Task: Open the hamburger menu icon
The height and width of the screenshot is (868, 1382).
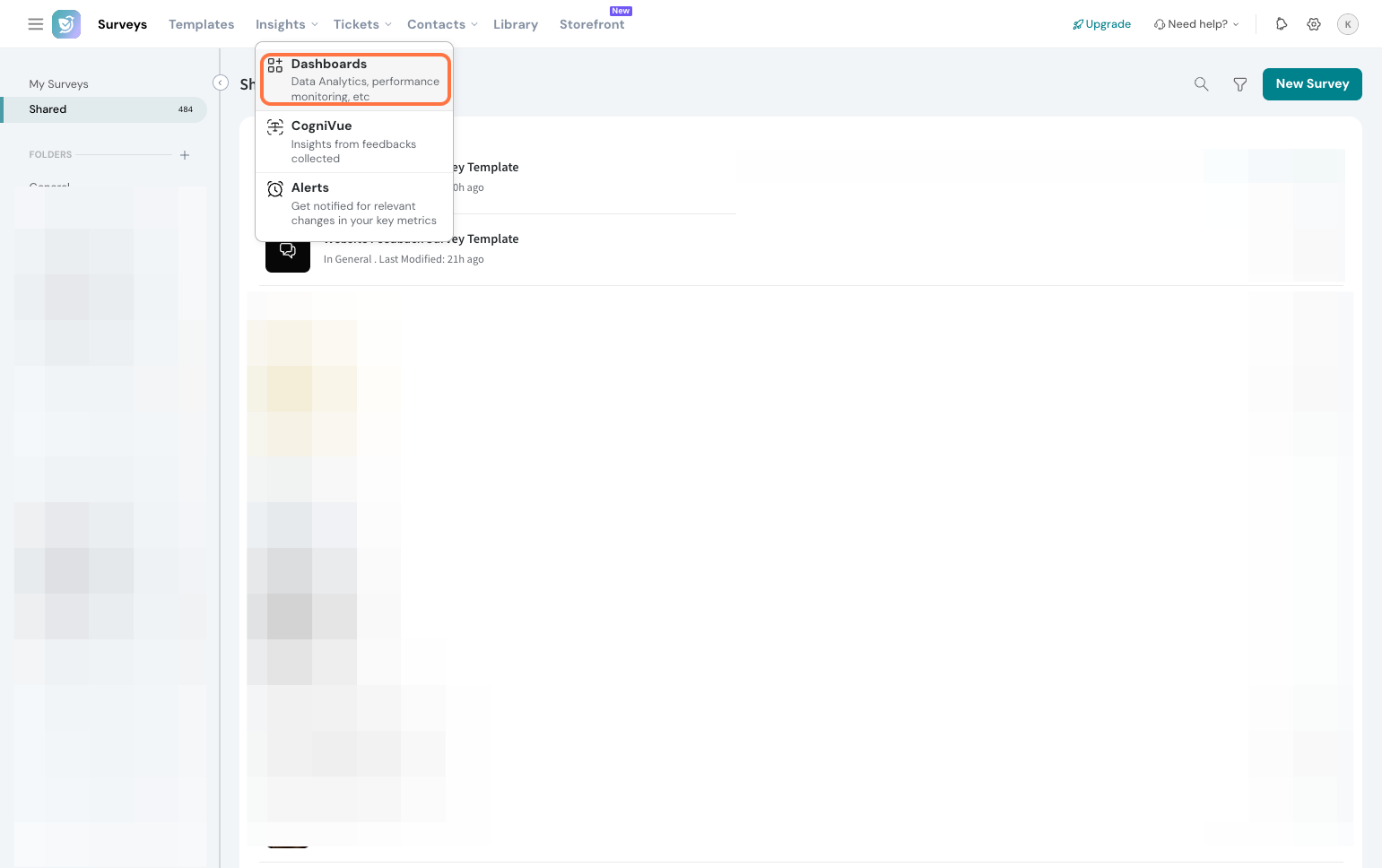Action: pyautogui.click(x=36, y=24)
